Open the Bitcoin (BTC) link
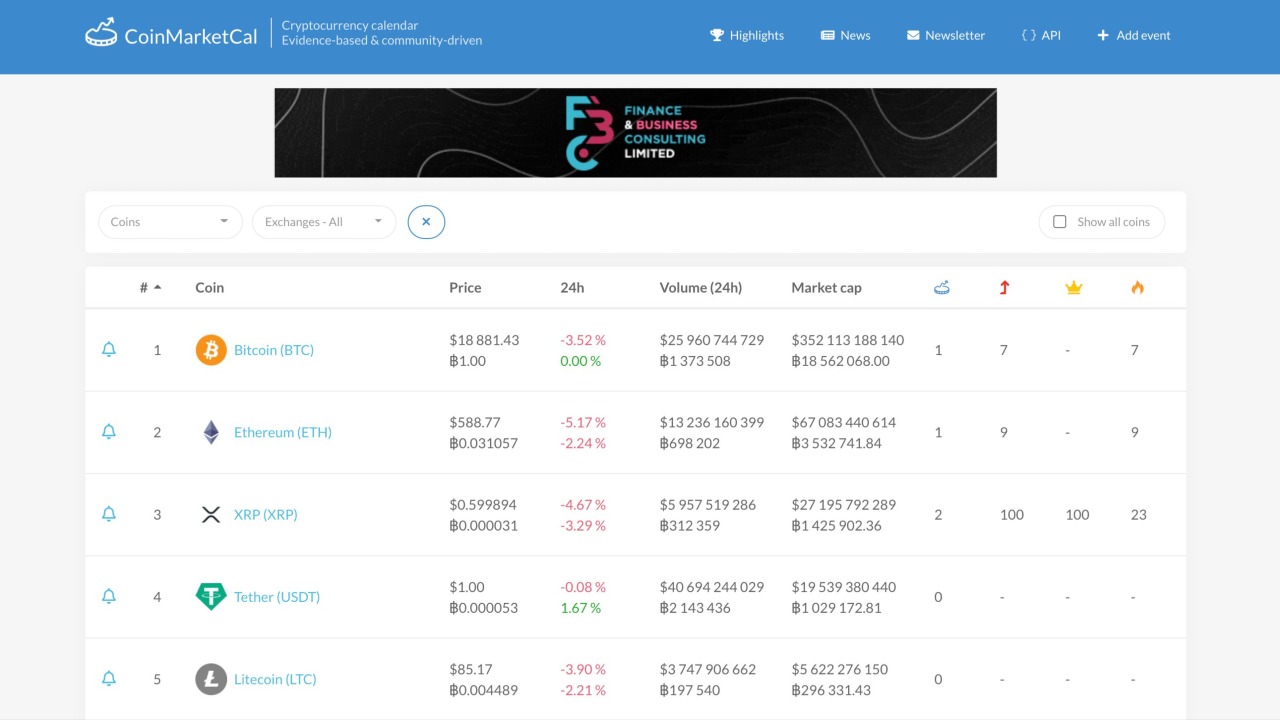The image size is (1280, 720). coord(274,350)
